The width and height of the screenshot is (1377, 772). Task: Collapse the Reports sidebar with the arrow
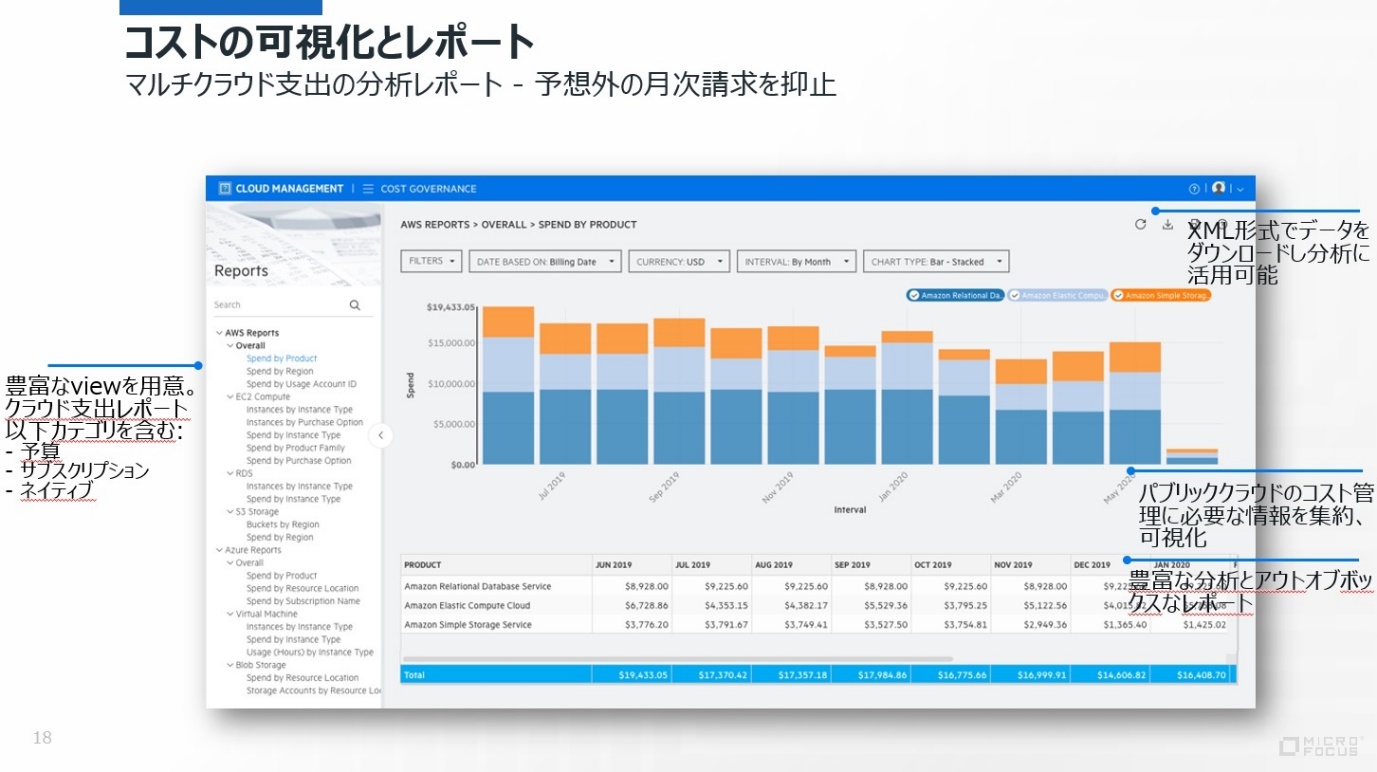pos(380,435)
